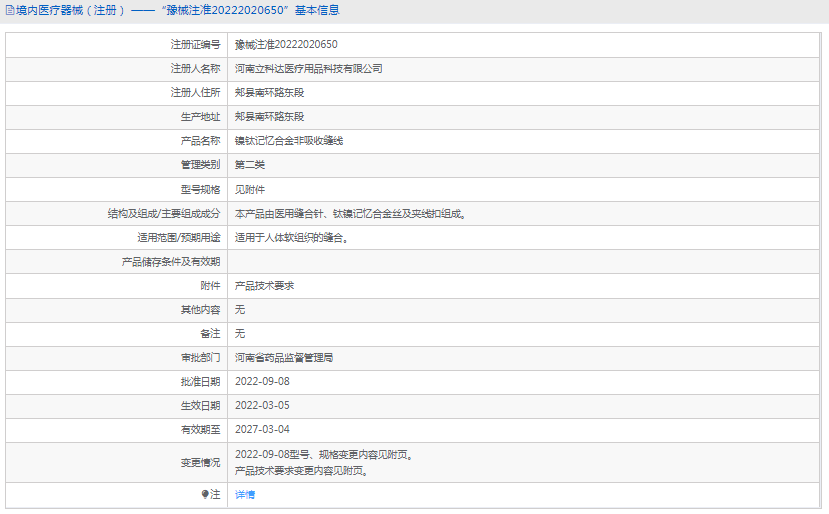Viewport: 829px width, 514px height.
Task: Select the date 2022-09-08 in 批准日期 row
Action: pyautogui.click(x=262, y=382)
